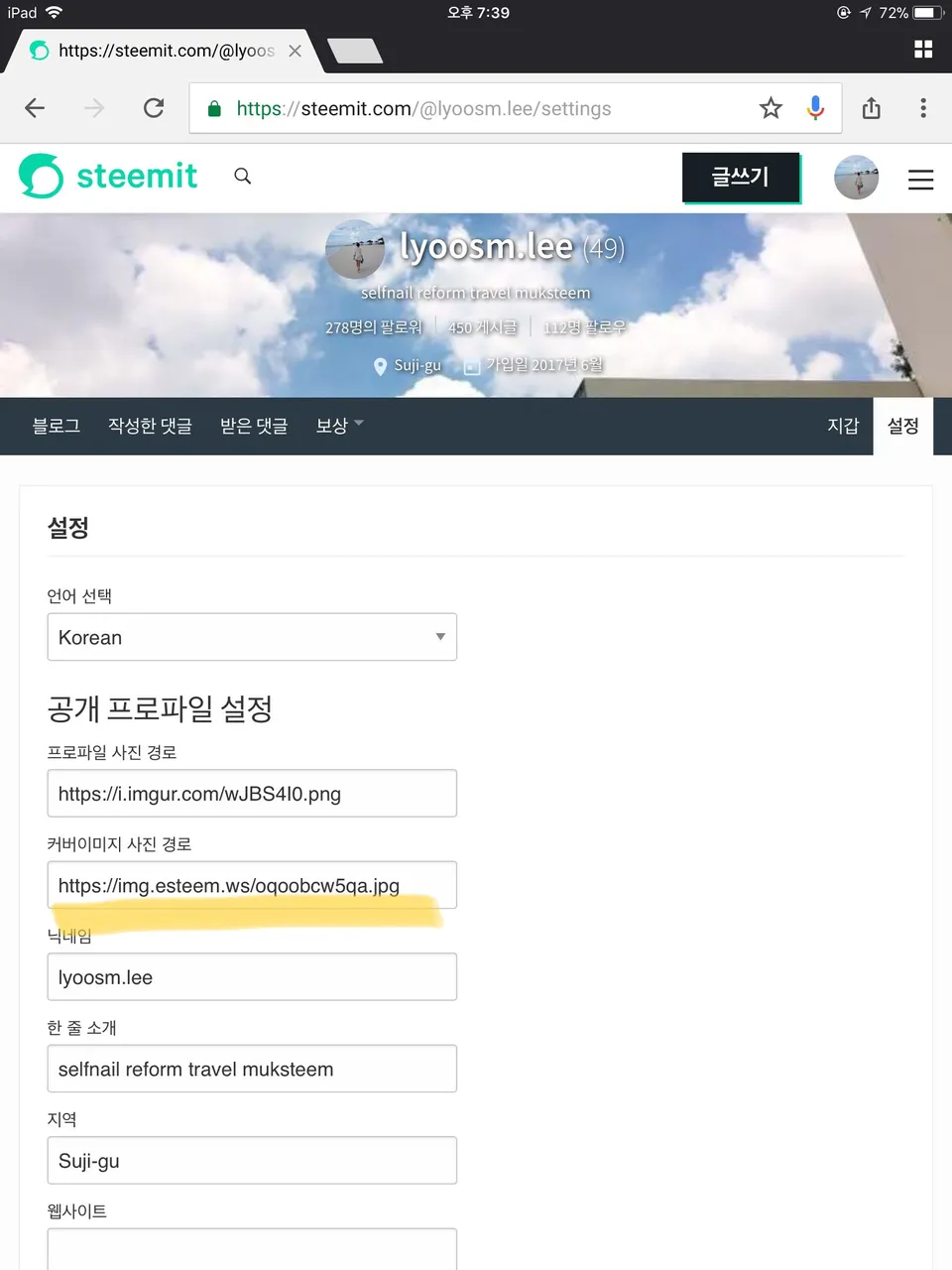Click the 공개 프로파일 설정 heading
This screenshot has width=952, height=1270.
click(160, 708)
